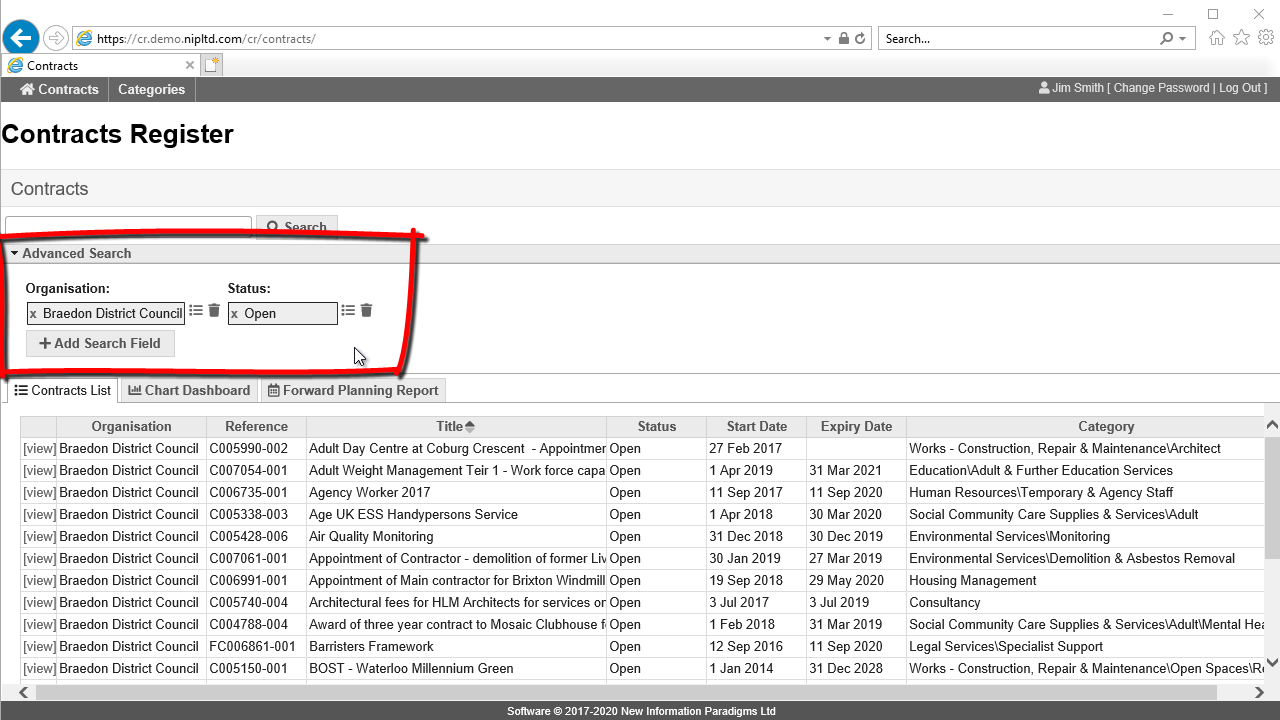The width and height of the screenshot is (1280, 720).
Task: Open the Forward Planning Report tab
Action: tap(352, 390)
